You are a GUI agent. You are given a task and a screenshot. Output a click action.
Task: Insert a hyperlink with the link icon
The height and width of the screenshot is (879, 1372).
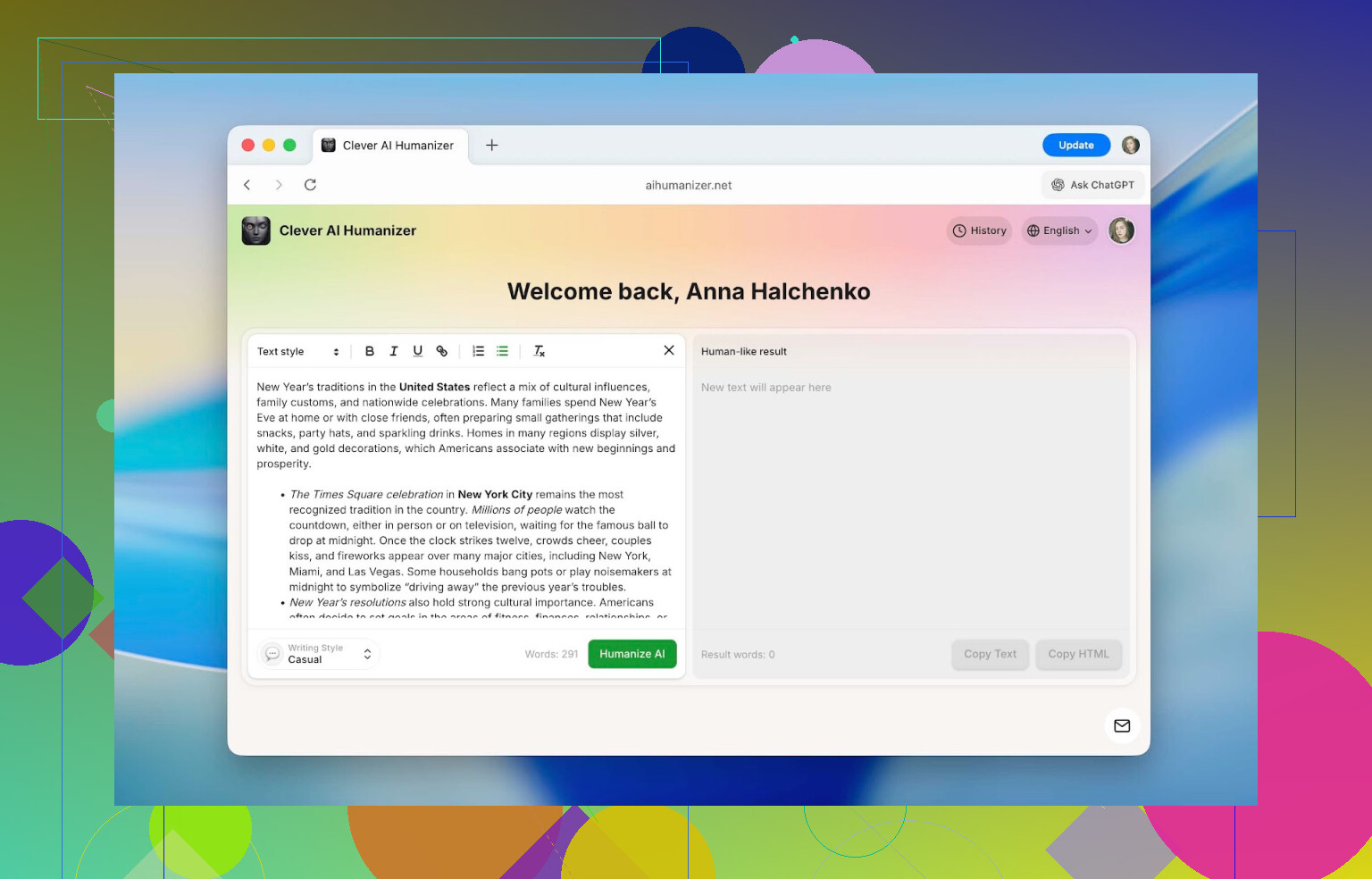tap(441, 351)
